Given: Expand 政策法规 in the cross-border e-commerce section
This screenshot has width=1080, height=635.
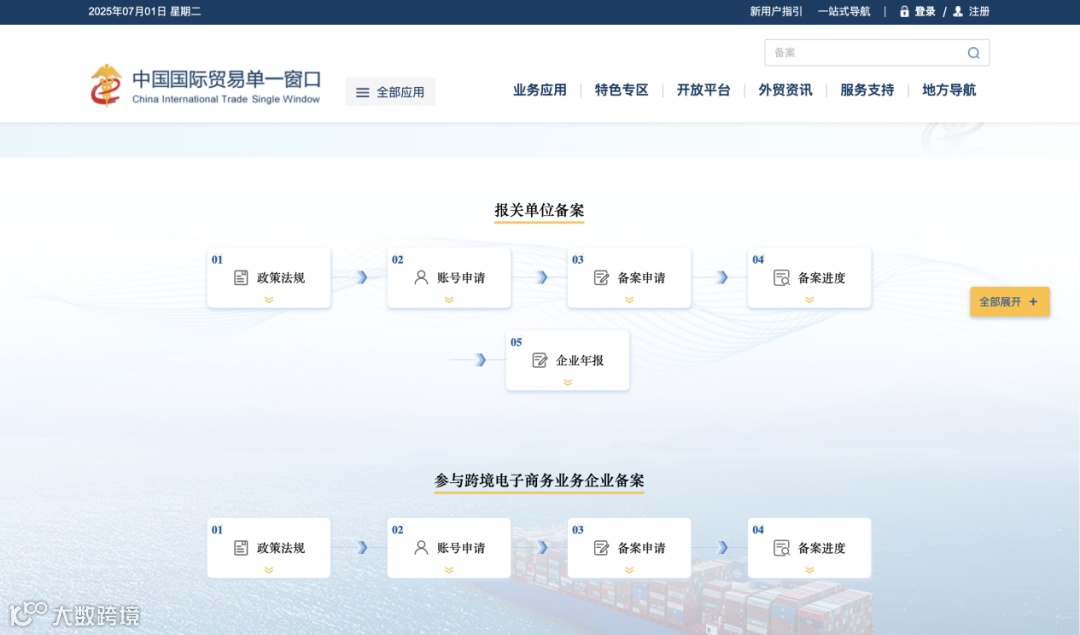Looking at the screenshot, I should point(269,570).
